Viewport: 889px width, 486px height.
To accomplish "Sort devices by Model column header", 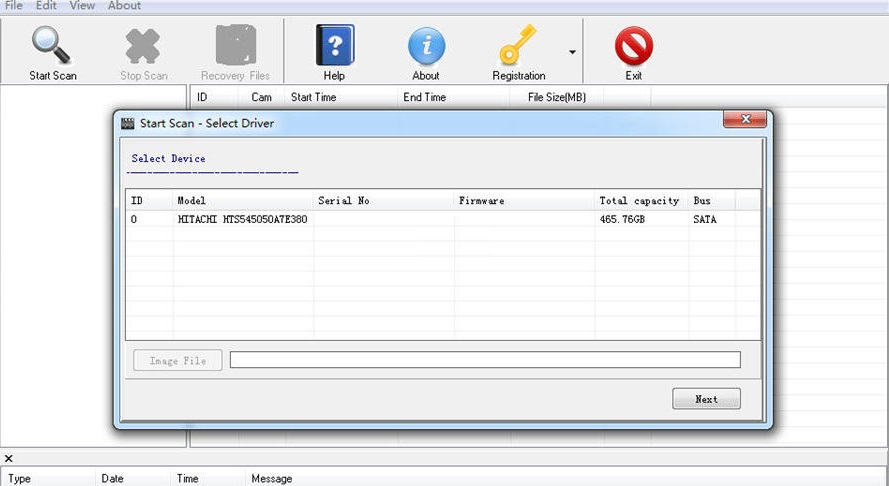I will tap(243, 200).
